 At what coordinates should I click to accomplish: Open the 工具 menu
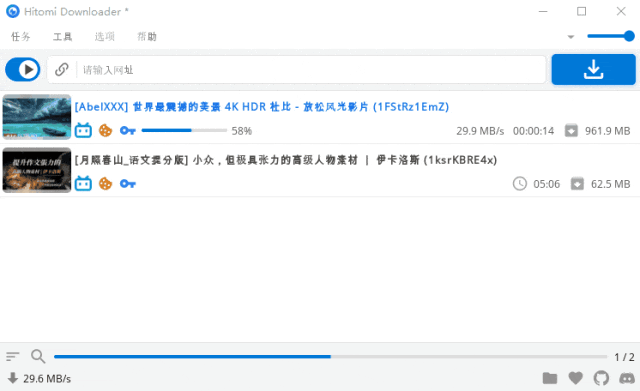point(62,37)
